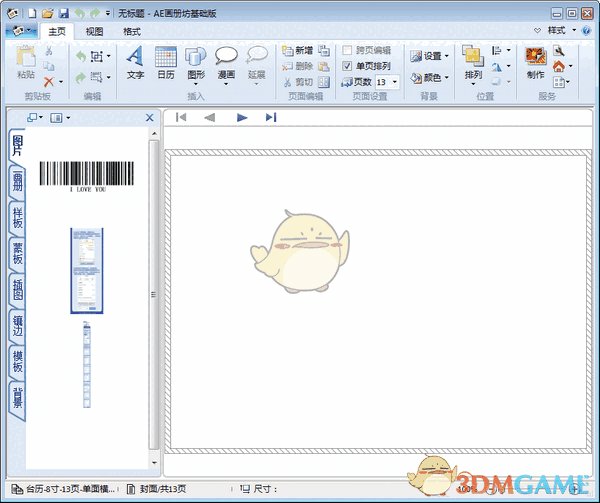Viewport: 600px width, 503px height.
Task: Click the green undo arrow in title bar
Action: pos(80,13)
